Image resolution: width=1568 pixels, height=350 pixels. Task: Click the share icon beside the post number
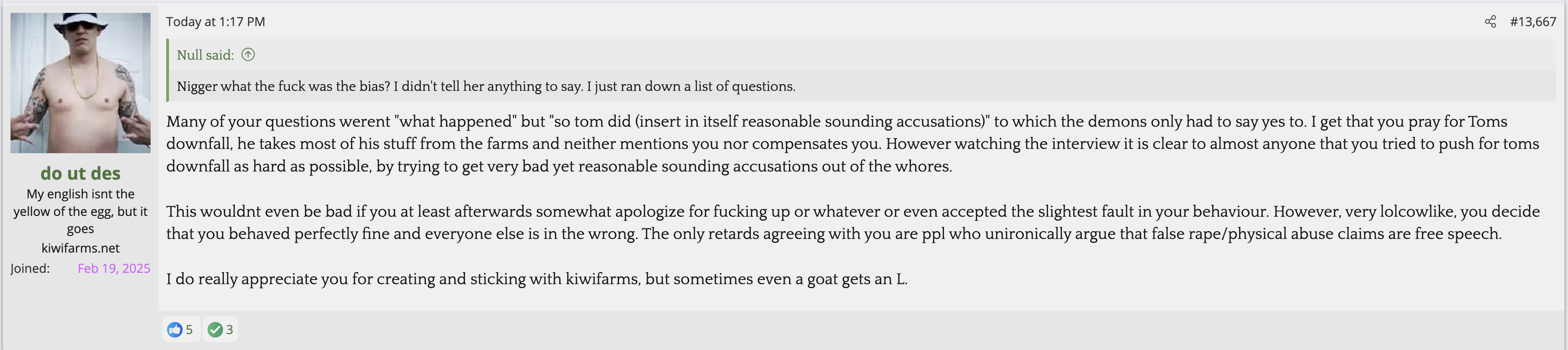click(1490, 22)
